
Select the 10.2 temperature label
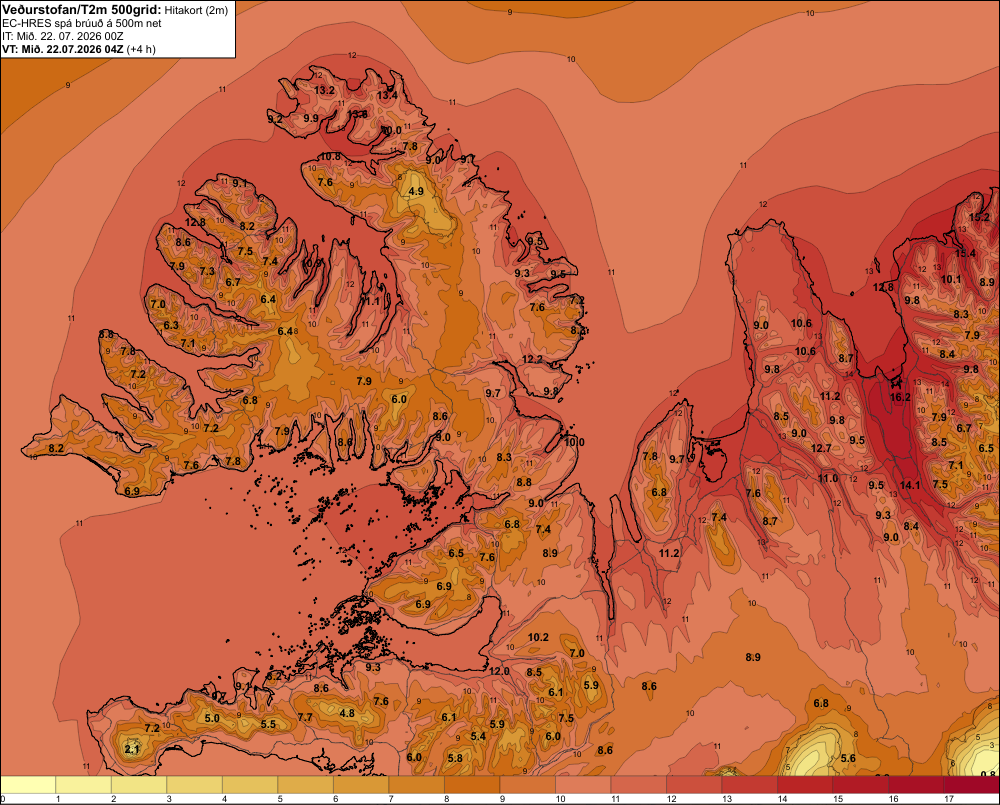[x=538, y=637]
